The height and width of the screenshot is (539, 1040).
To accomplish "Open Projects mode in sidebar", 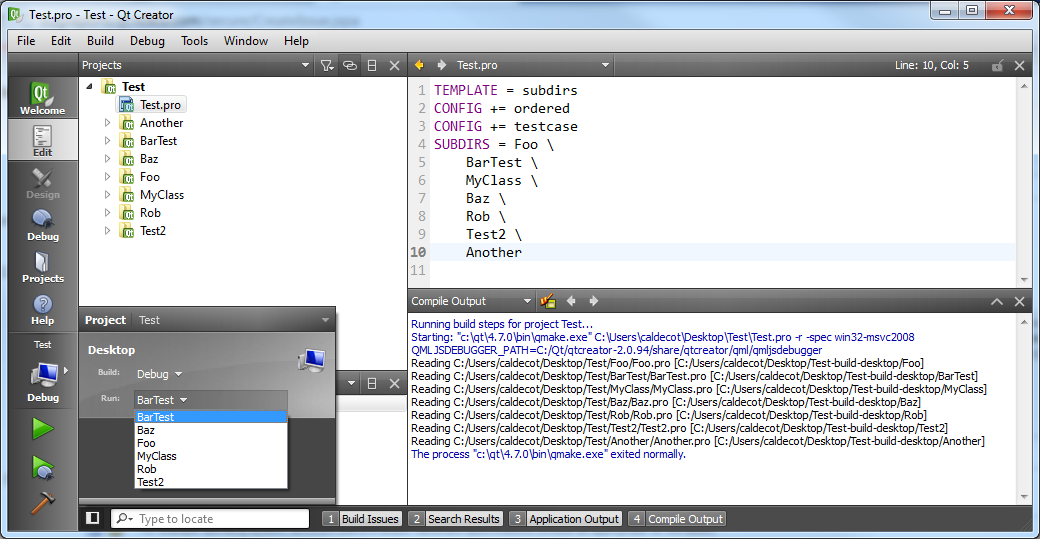I will (x=42, y=267).
